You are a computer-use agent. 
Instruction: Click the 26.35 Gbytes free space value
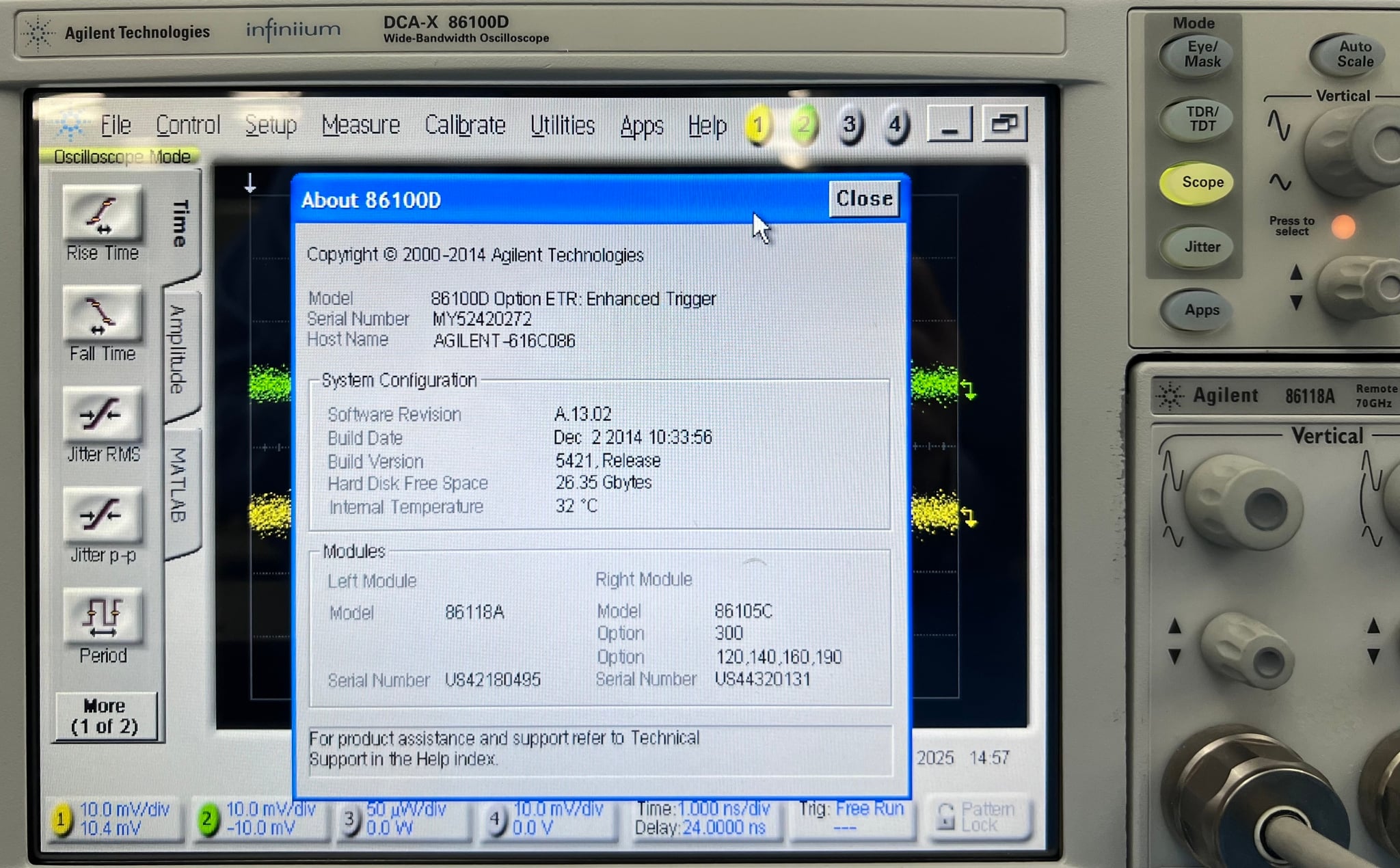pos(604,483)
